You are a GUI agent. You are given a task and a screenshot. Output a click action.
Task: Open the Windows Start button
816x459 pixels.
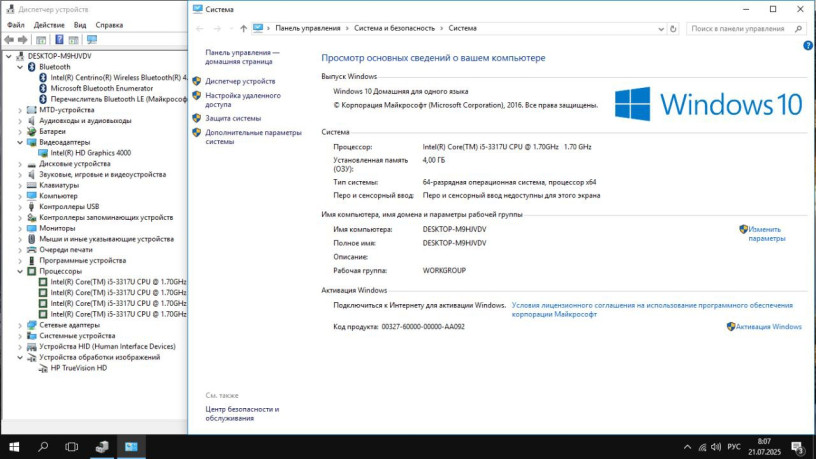point(14,447)
